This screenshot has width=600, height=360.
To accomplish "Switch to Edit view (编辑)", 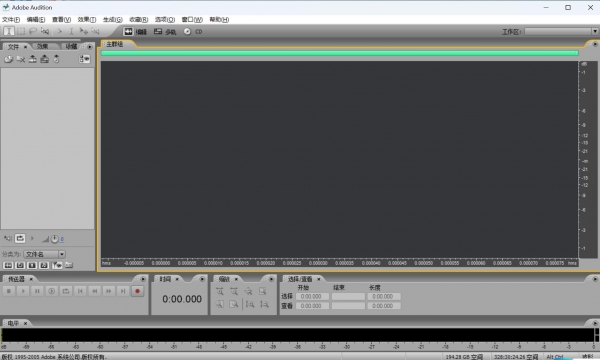I will (x=135, y=32).
